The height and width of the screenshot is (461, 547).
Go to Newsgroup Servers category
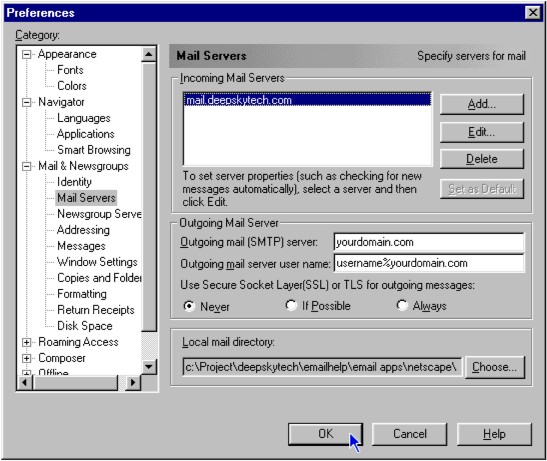point(99,214)
